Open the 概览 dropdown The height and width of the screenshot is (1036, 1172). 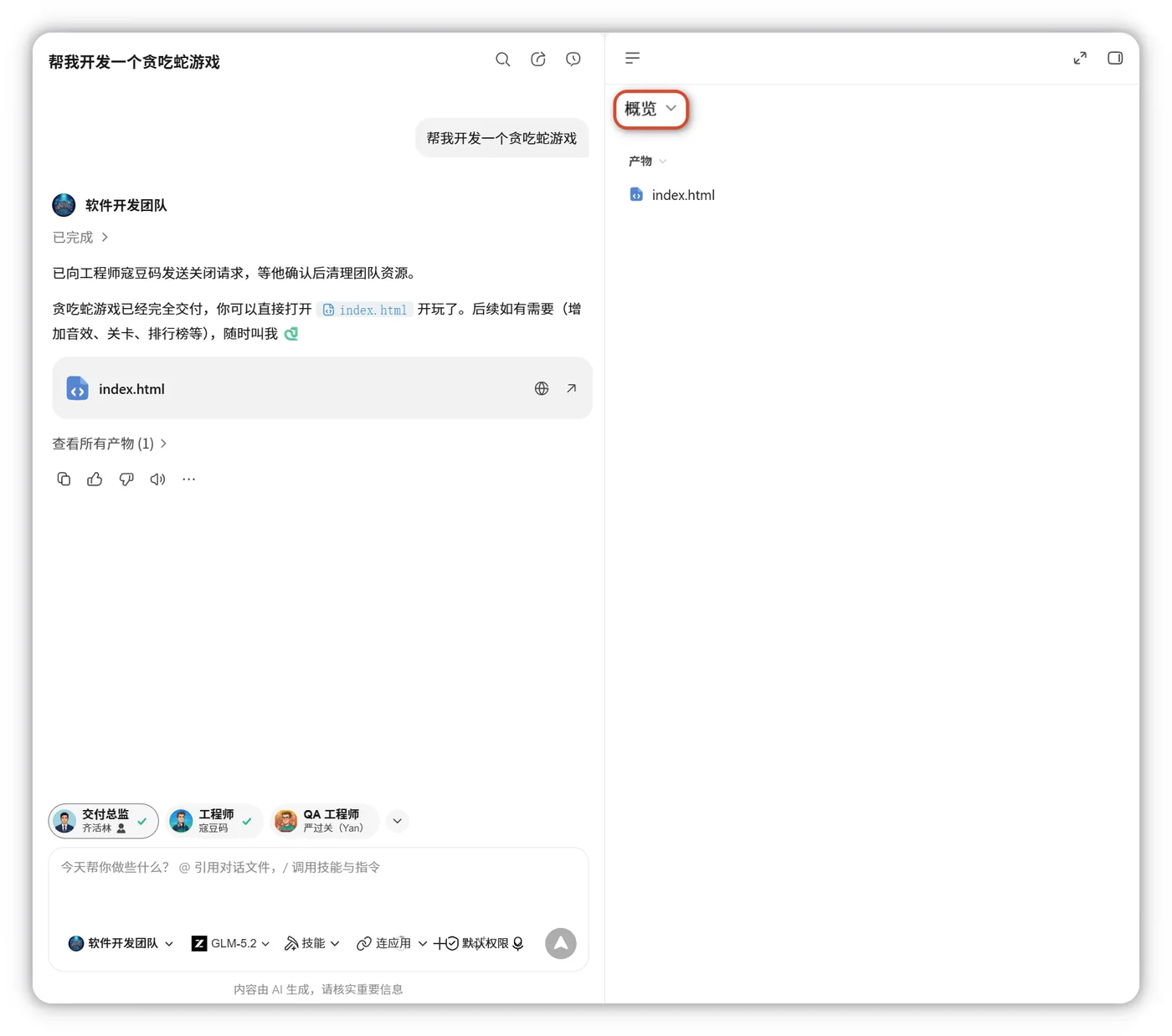tap(650, 109)
